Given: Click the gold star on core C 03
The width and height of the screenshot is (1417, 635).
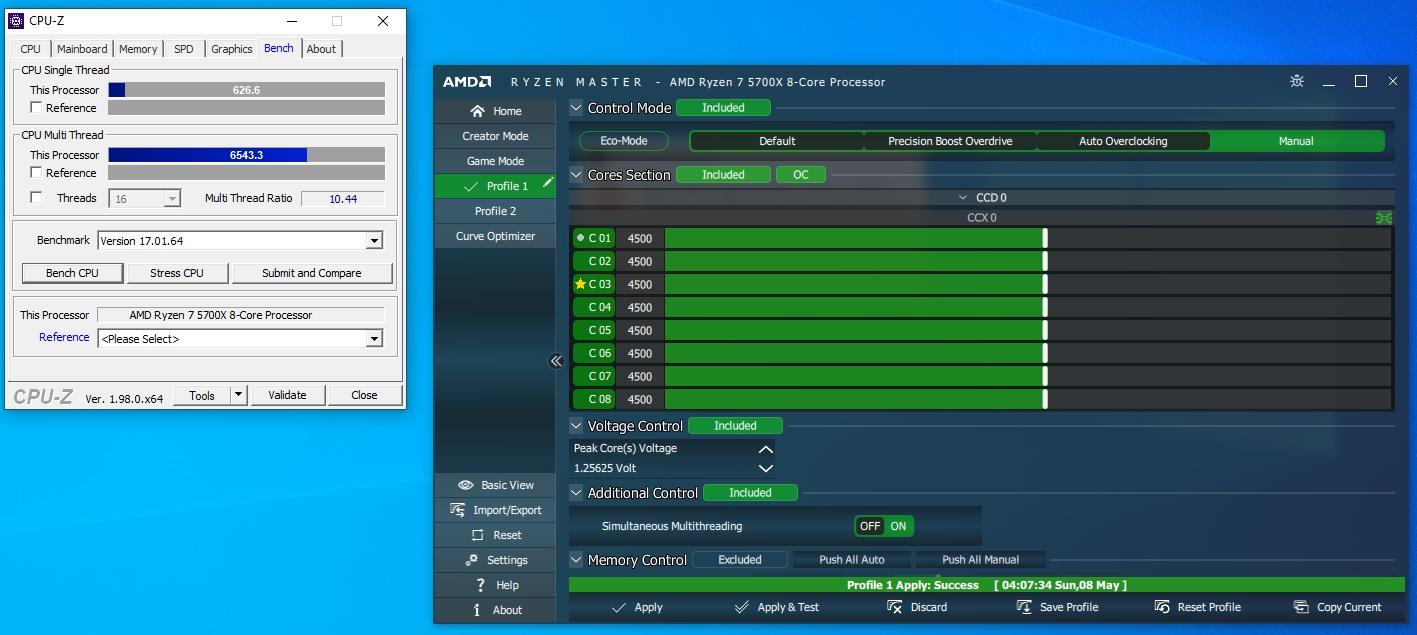Looking at the screenshot, I should 580,284.
